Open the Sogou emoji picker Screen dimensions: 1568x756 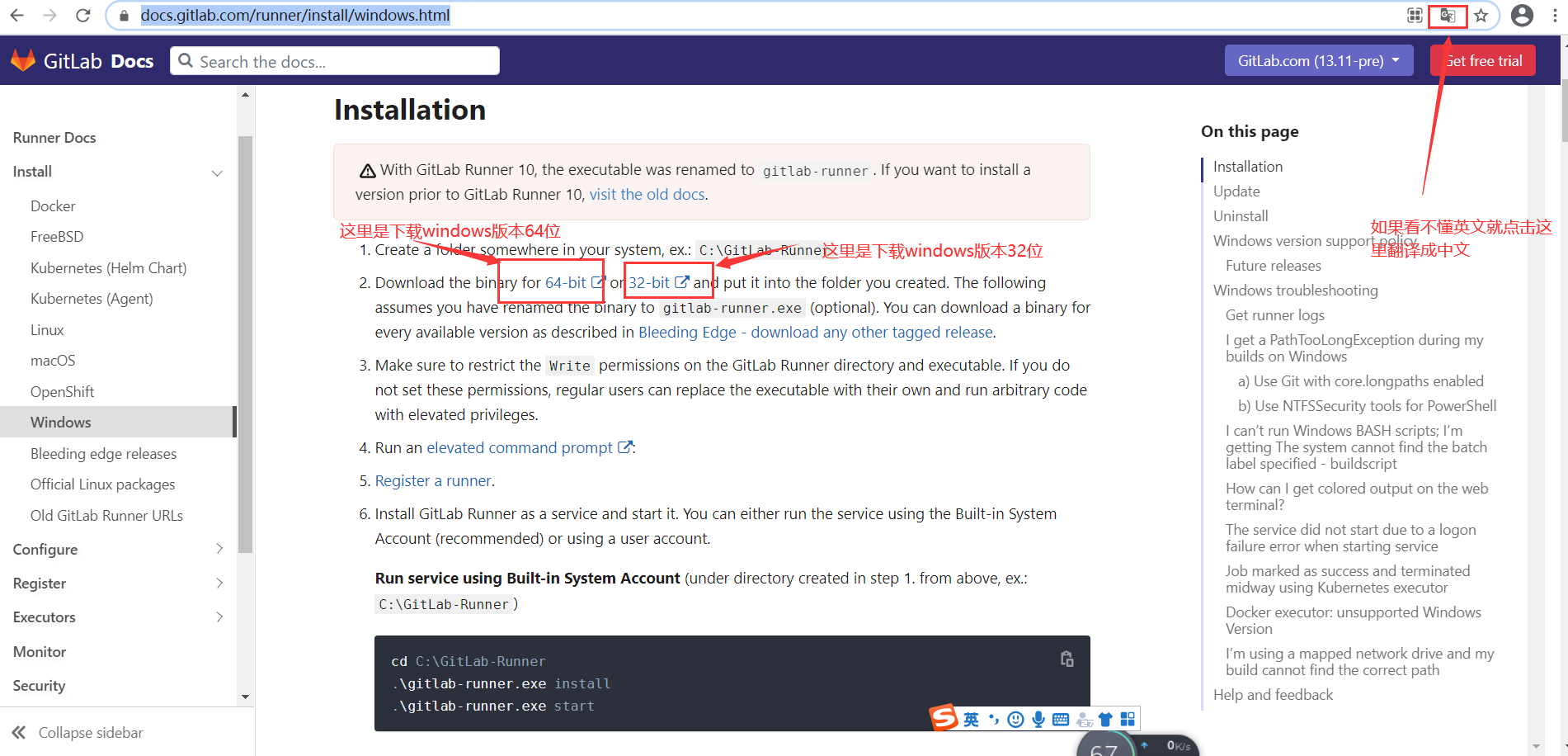pyautogui.click(x=1015, y=718)
